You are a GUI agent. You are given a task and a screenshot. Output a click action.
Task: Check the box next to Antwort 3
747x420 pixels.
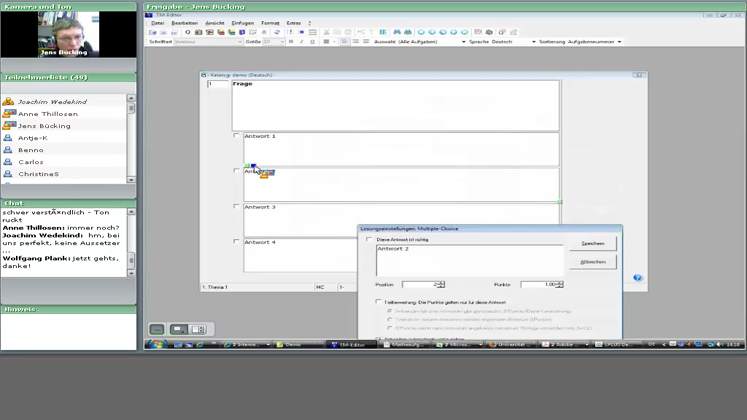237,207
